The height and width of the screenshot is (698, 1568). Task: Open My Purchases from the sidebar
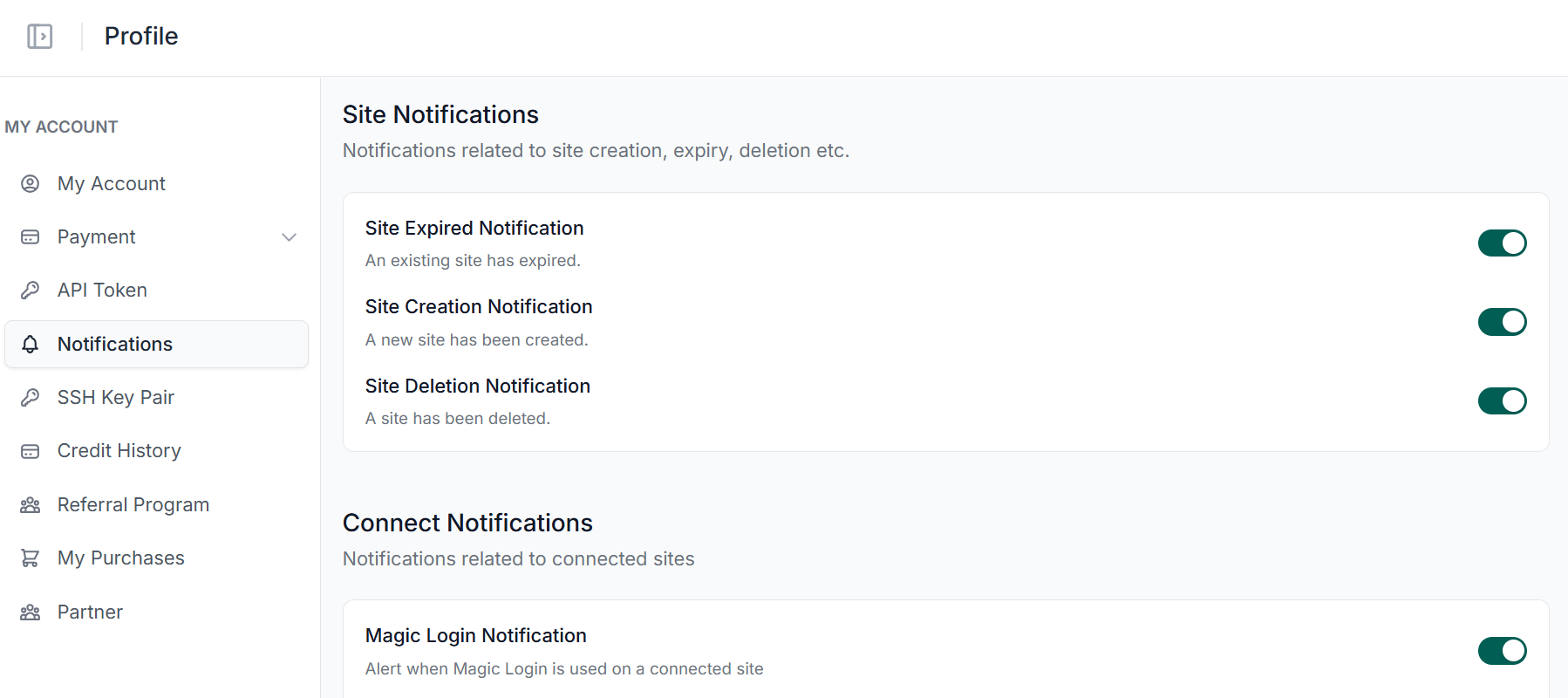[121, 558]
